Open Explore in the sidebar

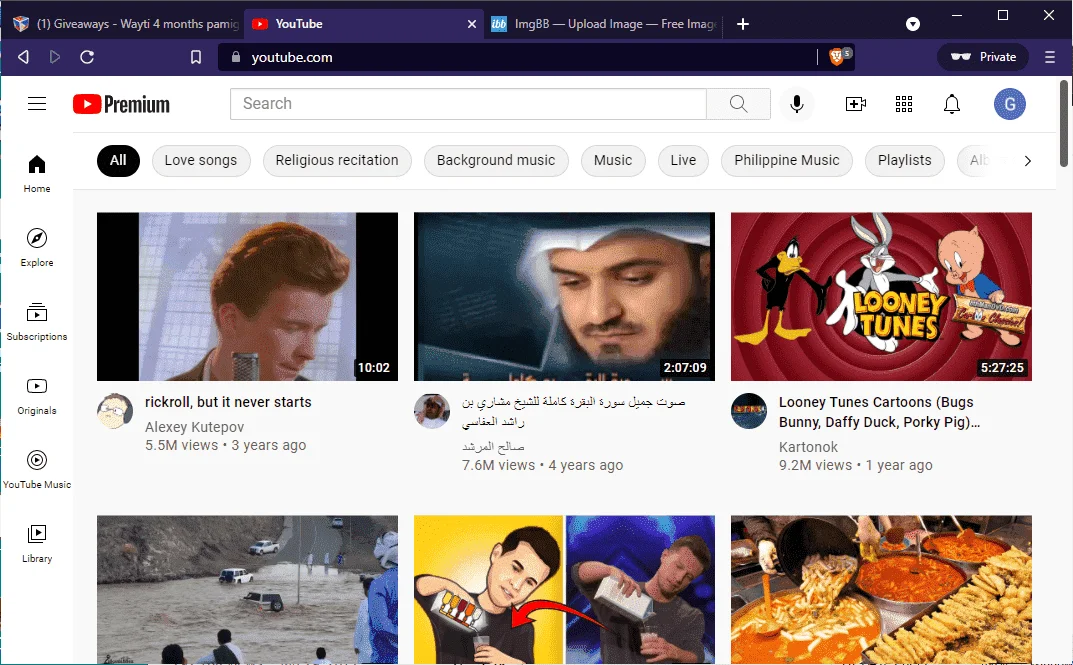[x=37, y=248]
